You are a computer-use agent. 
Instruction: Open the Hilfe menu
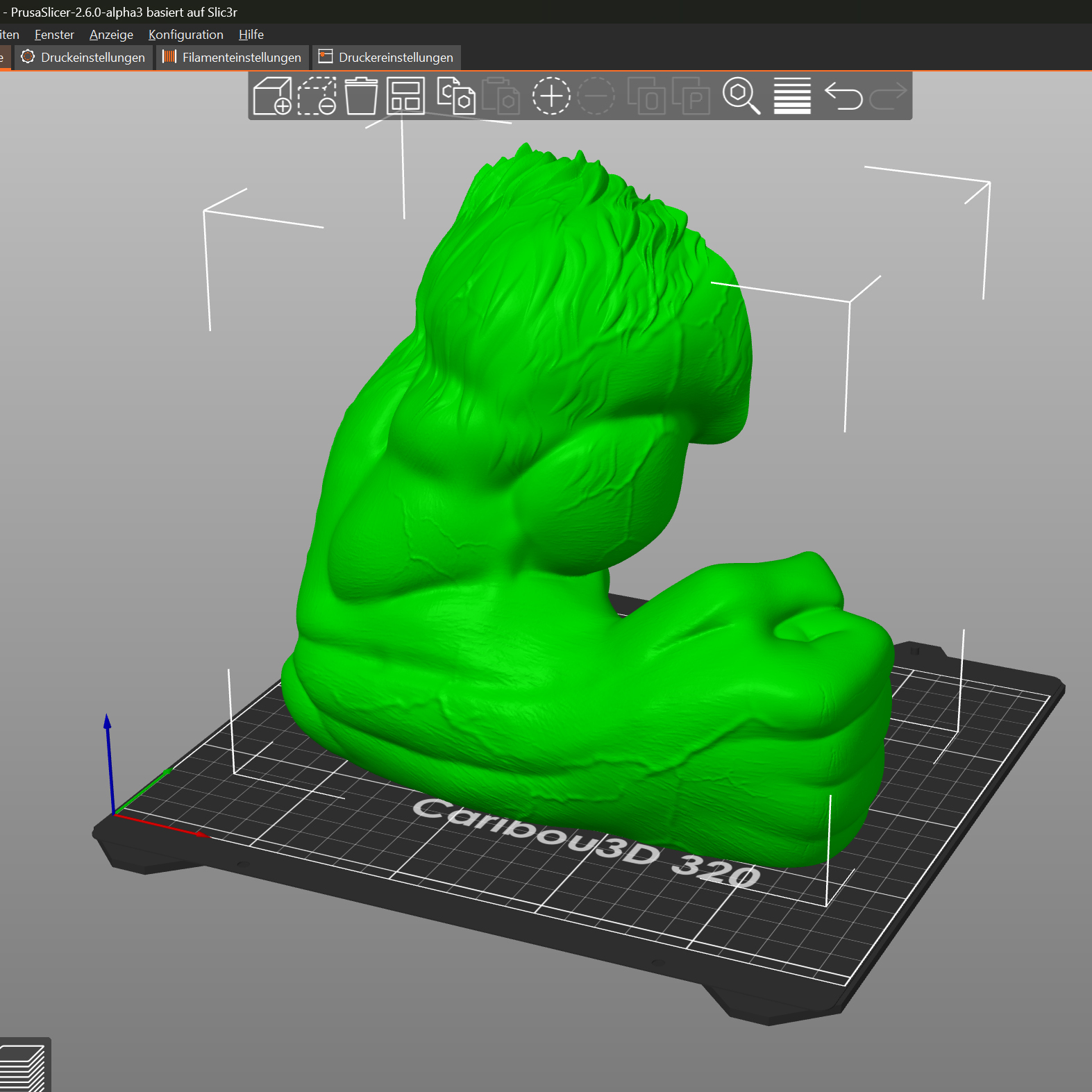click(x=251, y=35)
